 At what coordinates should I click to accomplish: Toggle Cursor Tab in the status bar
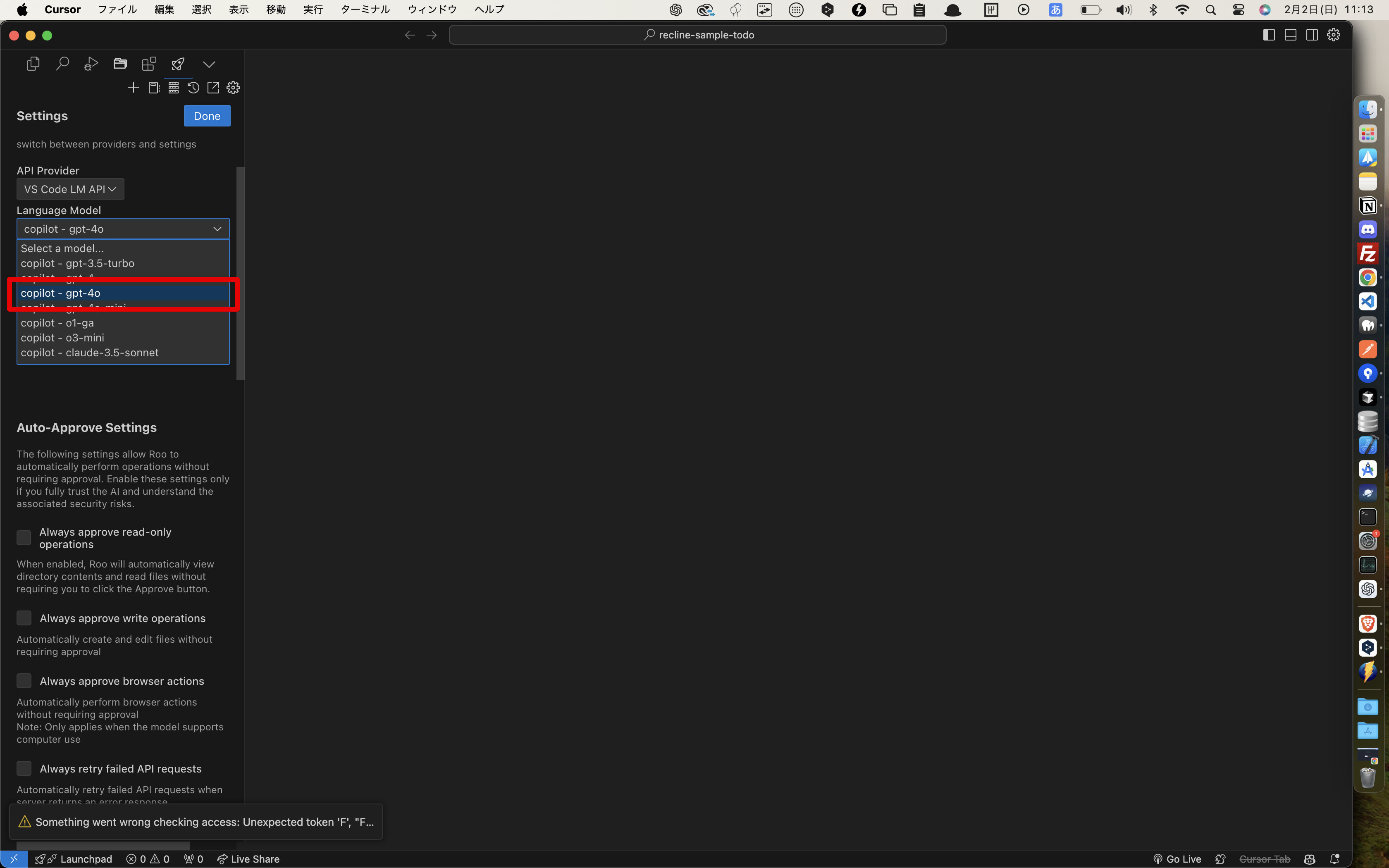1265,859
